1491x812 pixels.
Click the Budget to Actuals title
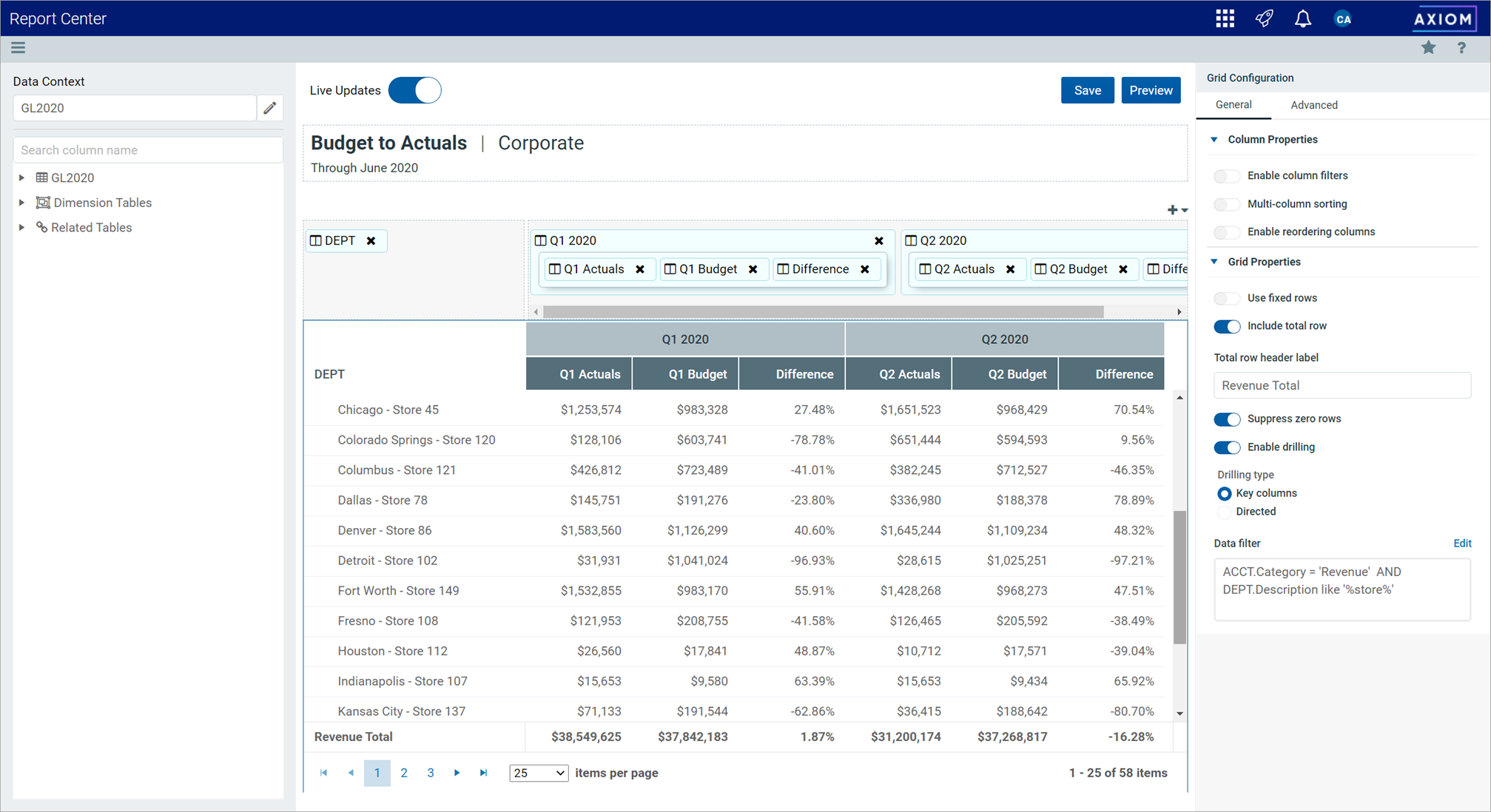tap(388, 143)
